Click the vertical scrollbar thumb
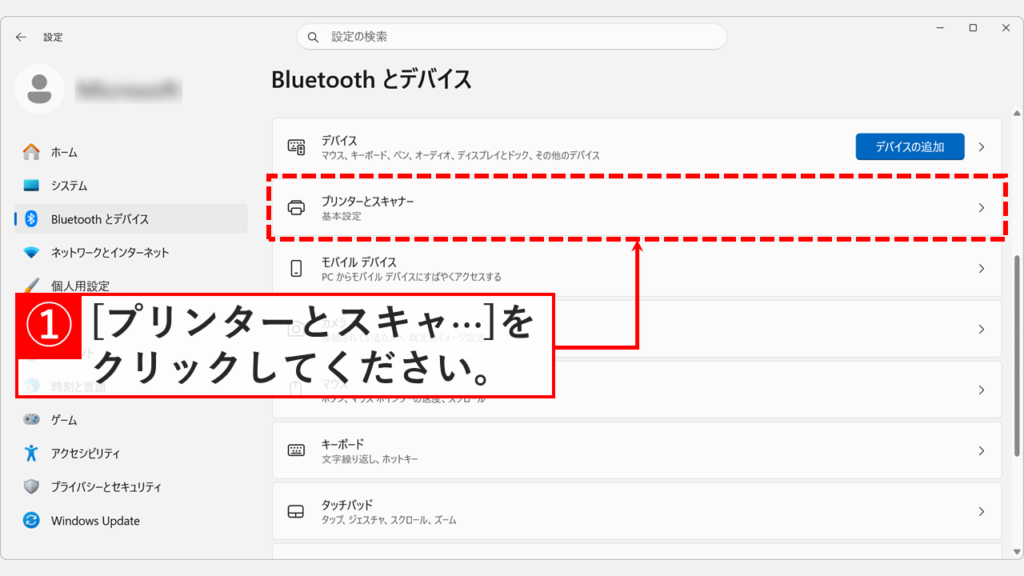The width and height of the screenshot is (1024, 576). click(1017, 356)
